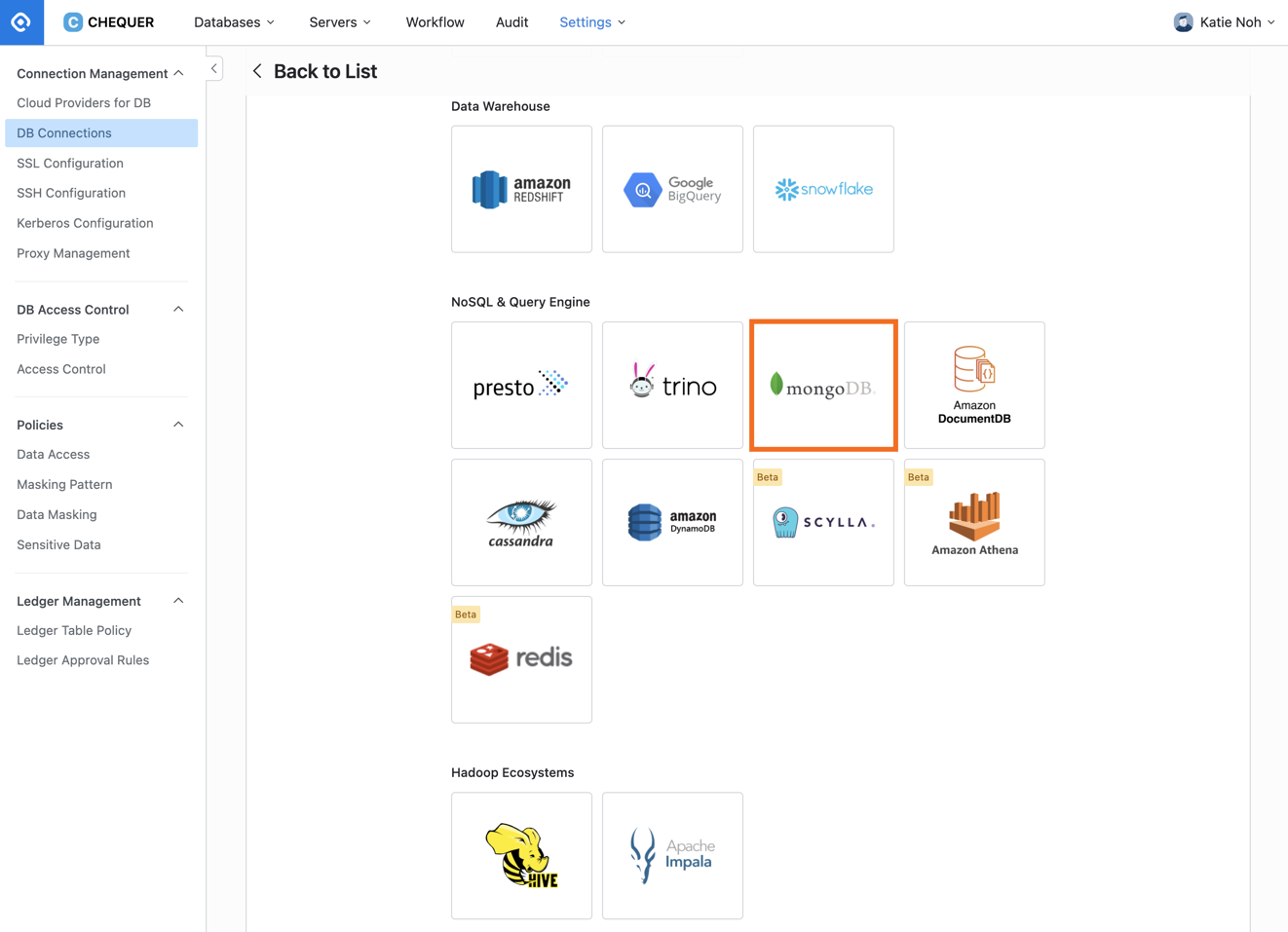Screen dimensions: 1288x932
Task: Collapse the Policies section
Action: click(x=178, y=425)
